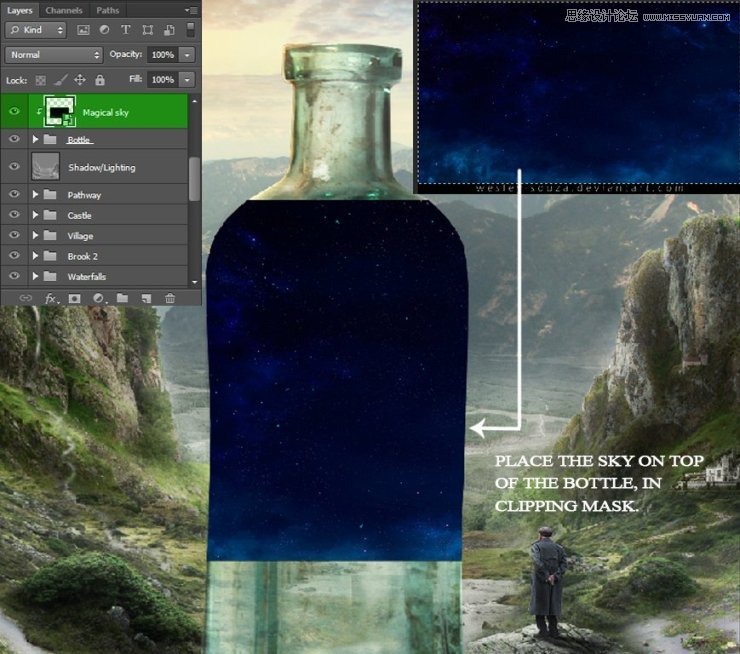
Task: Switch to the Layers tab
Action: [x=19, y=10]
